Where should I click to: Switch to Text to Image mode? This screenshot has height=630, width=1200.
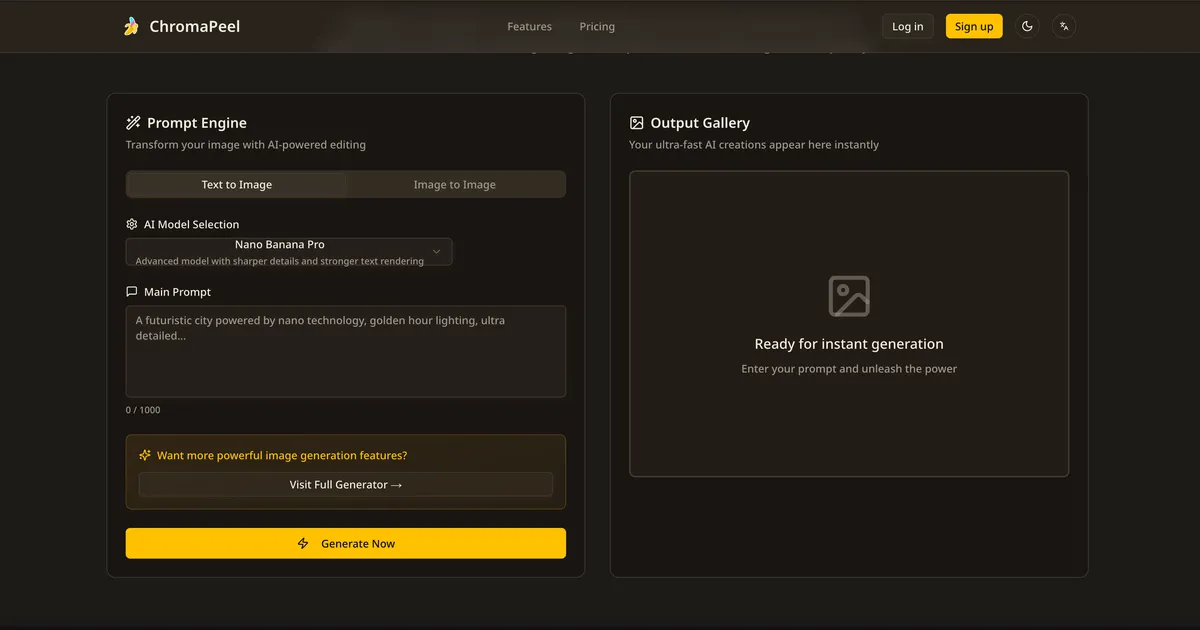point(237,184)
